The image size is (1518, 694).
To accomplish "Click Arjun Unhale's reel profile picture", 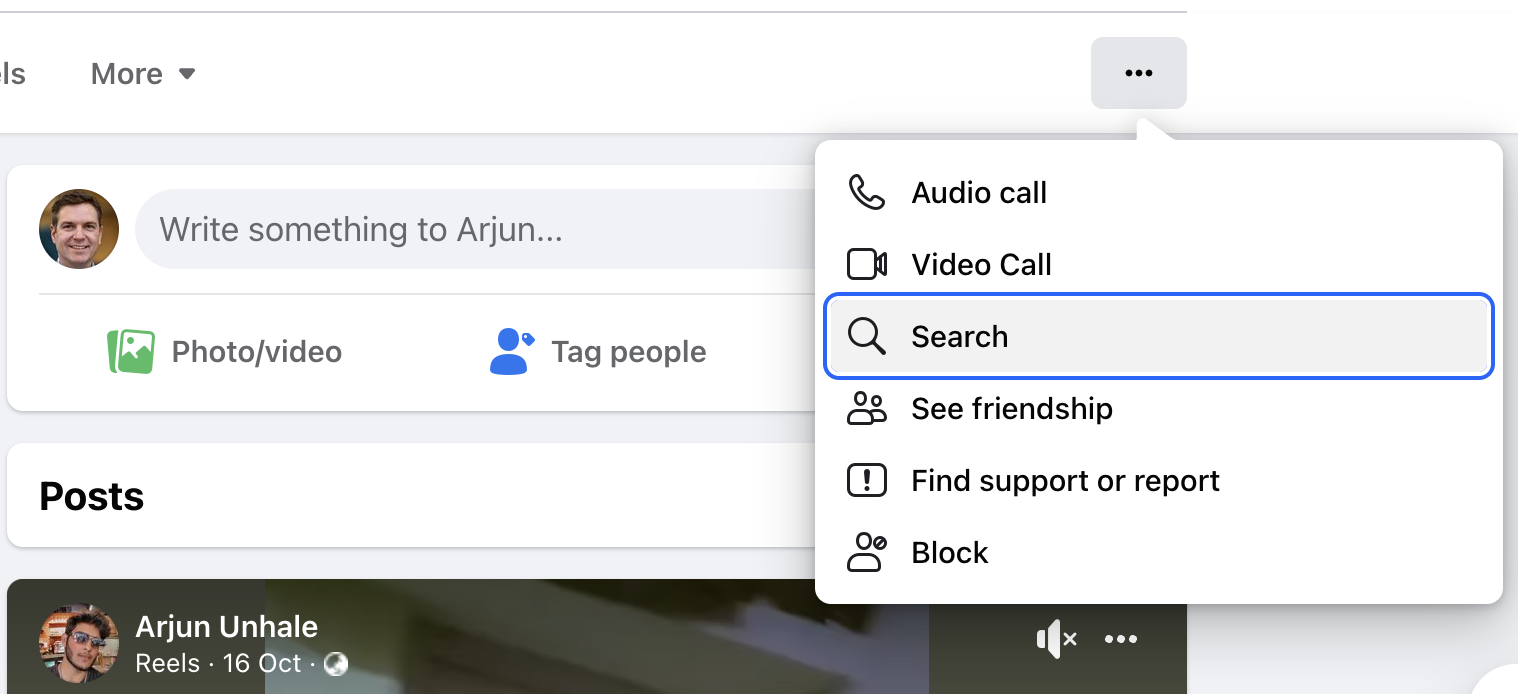I will coord(79,640).
